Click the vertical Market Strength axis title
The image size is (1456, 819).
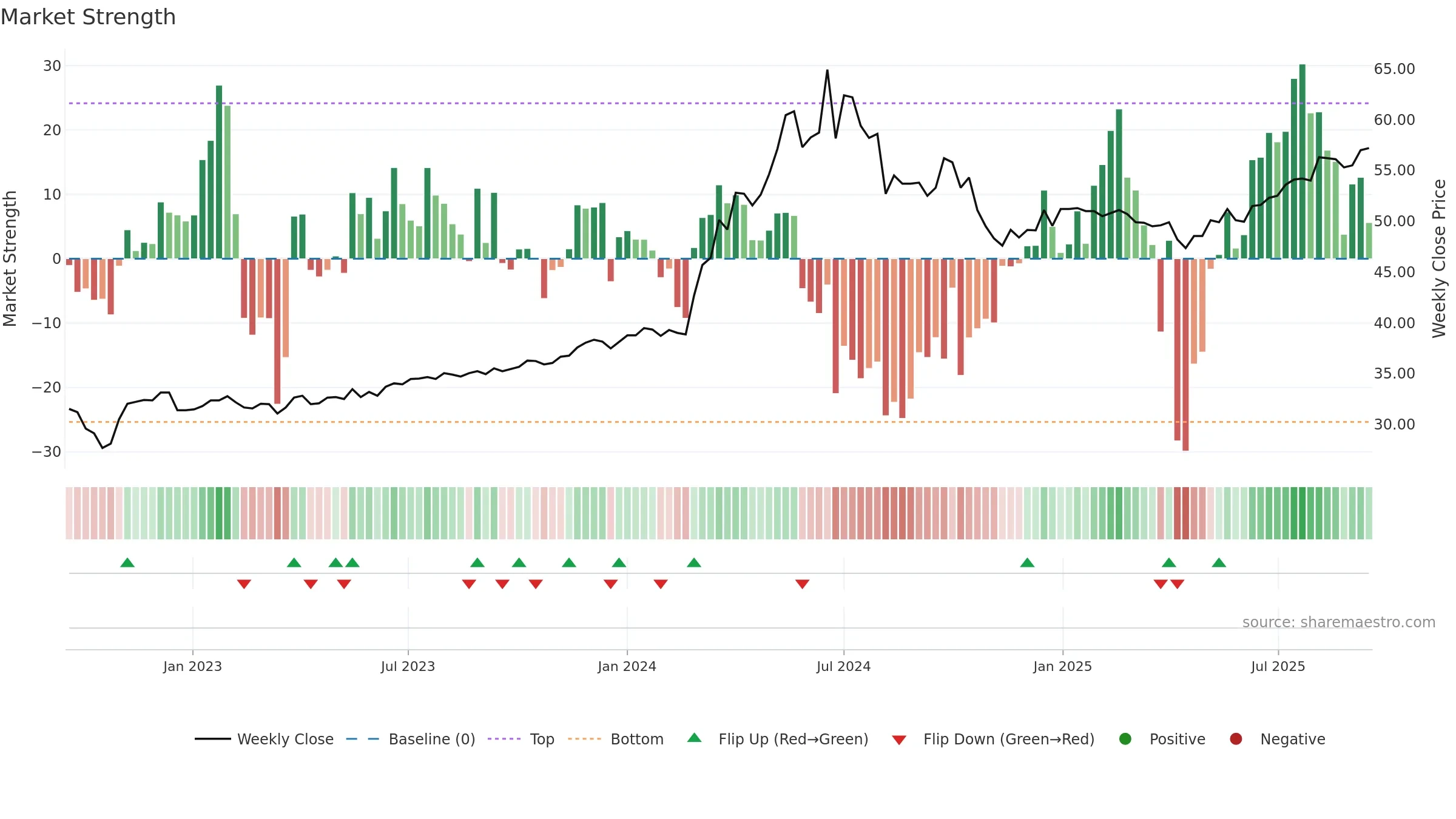tap(10, 258)
